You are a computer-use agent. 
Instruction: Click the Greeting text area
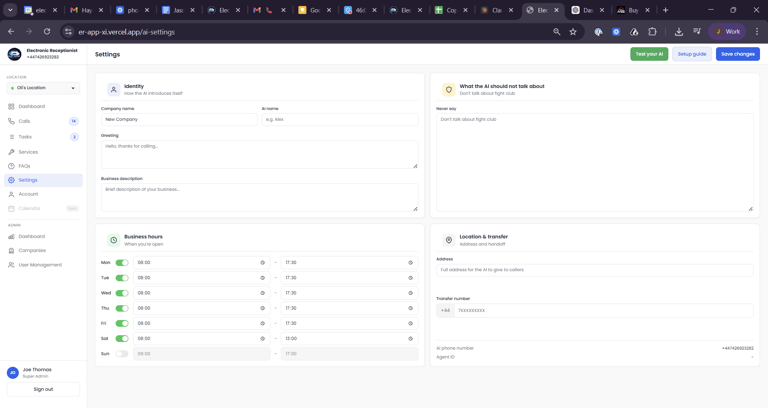(260, 155)
